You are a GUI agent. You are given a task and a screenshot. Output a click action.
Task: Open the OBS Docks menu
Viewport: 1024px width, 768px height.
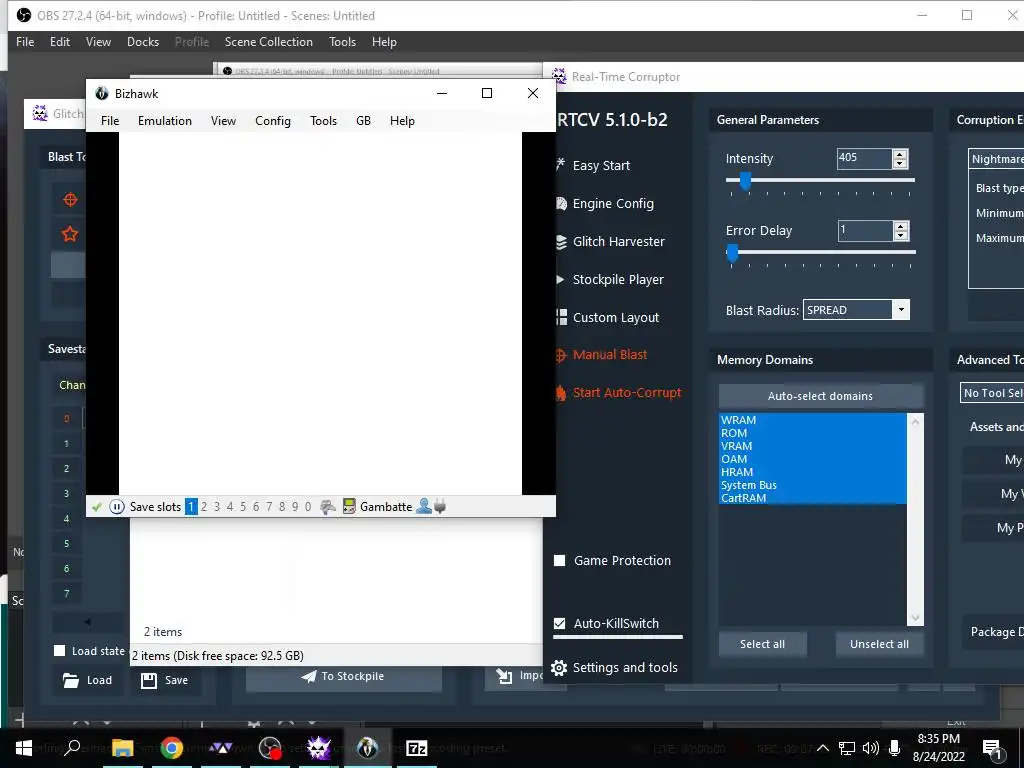click(x=142, y=42)
